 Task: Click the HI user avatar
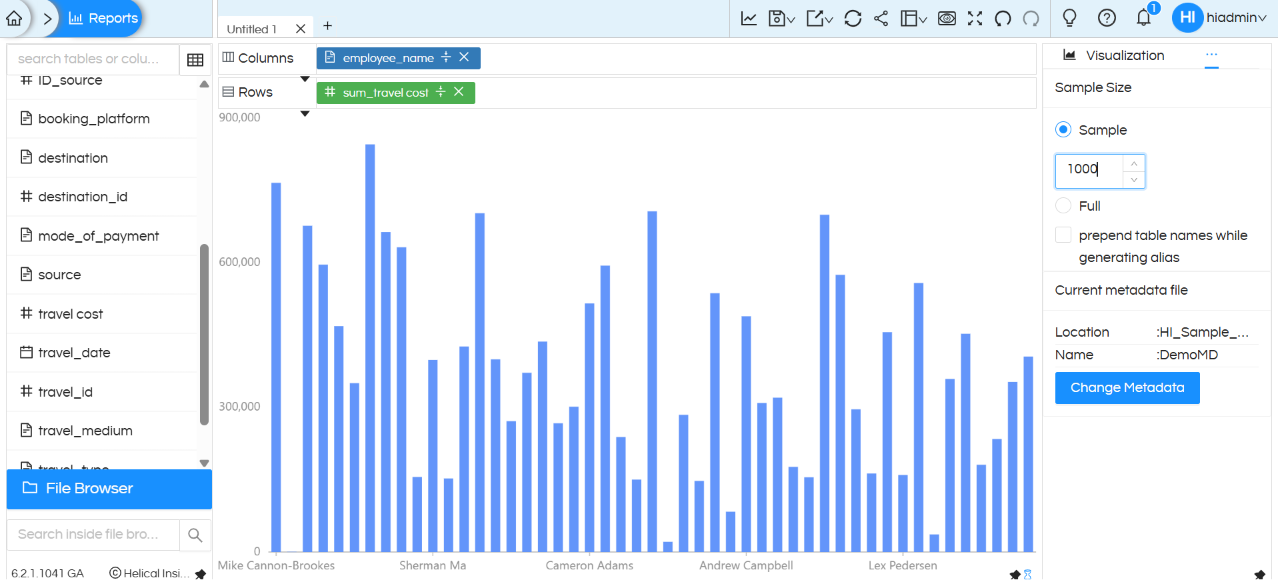[1187, 18]
